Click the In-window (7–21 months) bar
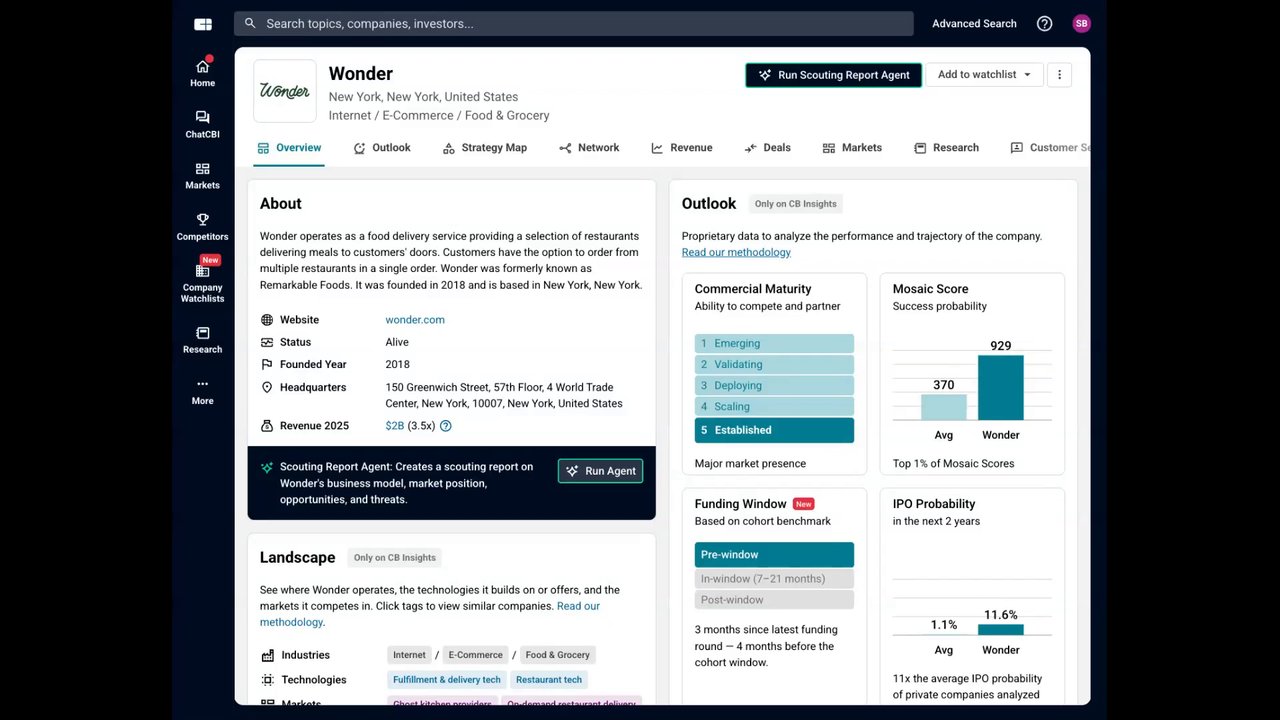1280x720 pixels. (774, 579)
